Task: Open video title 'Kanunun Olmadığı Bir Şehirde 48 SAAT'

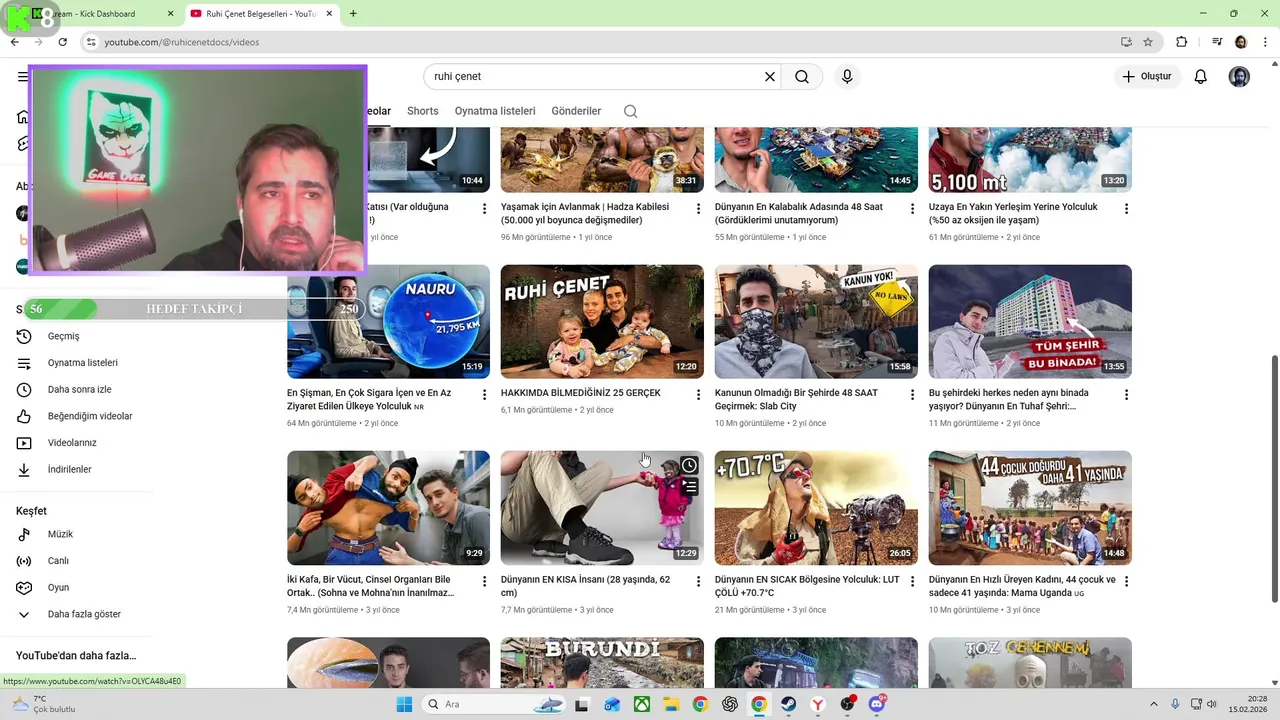Action: [796, 399]
